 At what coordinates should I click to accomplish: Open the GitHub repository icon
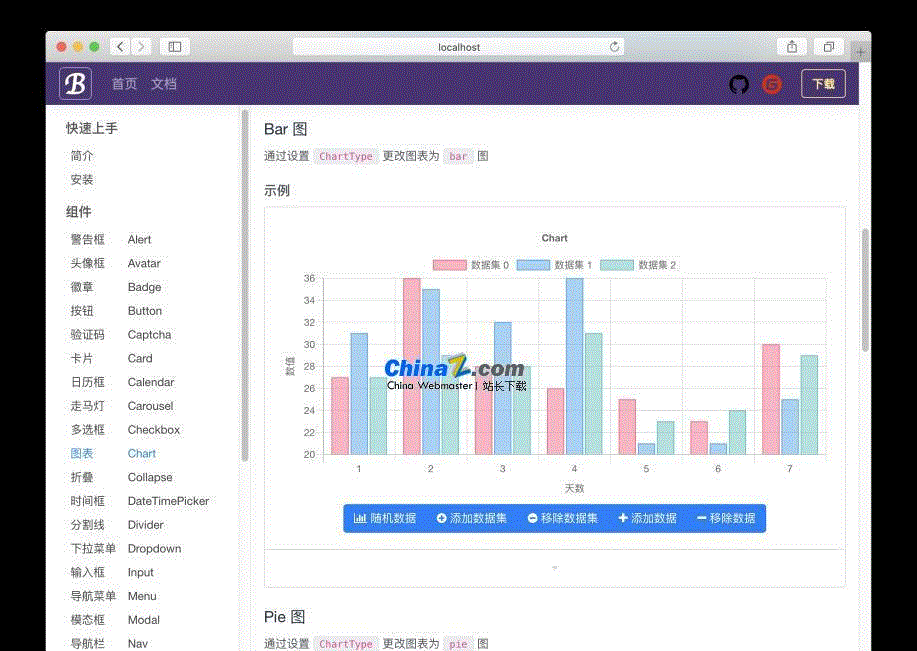pos(739,85)
